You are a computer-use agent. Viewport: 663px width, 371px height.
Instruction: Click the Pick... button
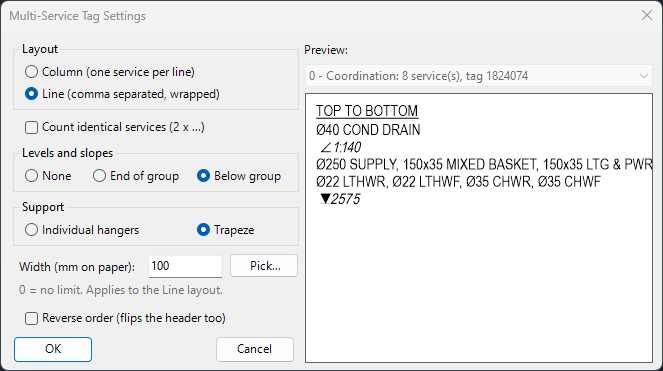tap(264, 266)
